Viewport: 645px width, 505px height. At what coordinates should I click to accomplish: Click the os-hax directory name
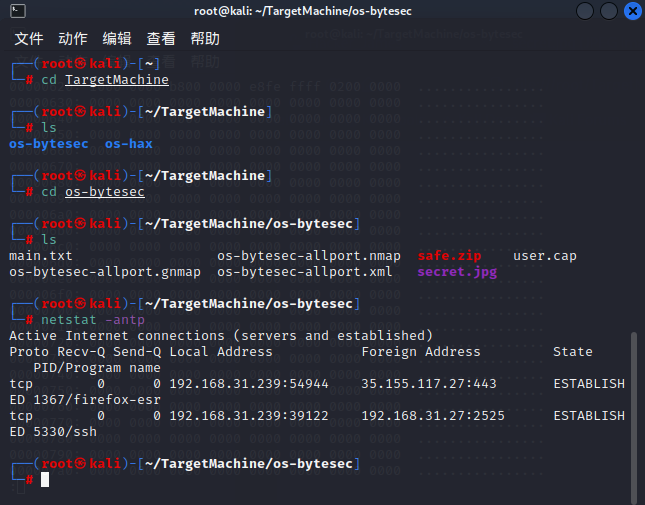pos(128,144)
